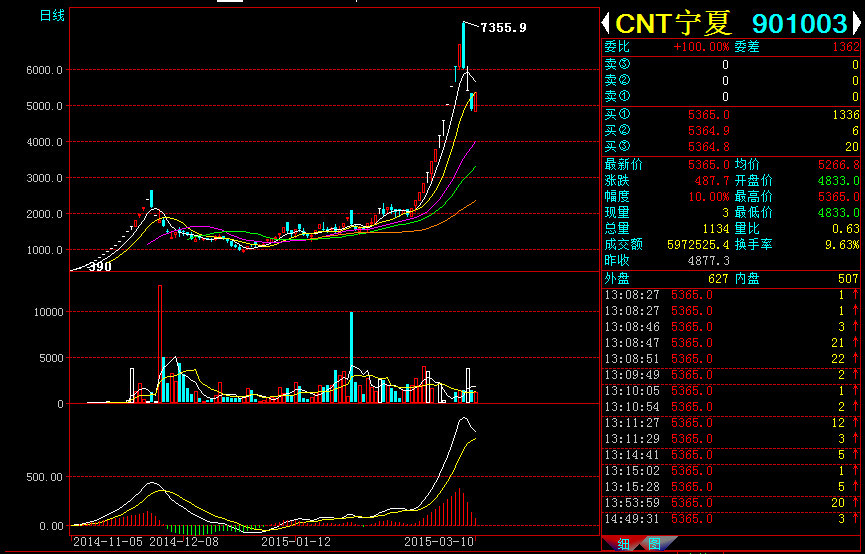Screen dimensions: 865x554
Task: Click the 1000.0 price axis label
Action: click(45, 250)
